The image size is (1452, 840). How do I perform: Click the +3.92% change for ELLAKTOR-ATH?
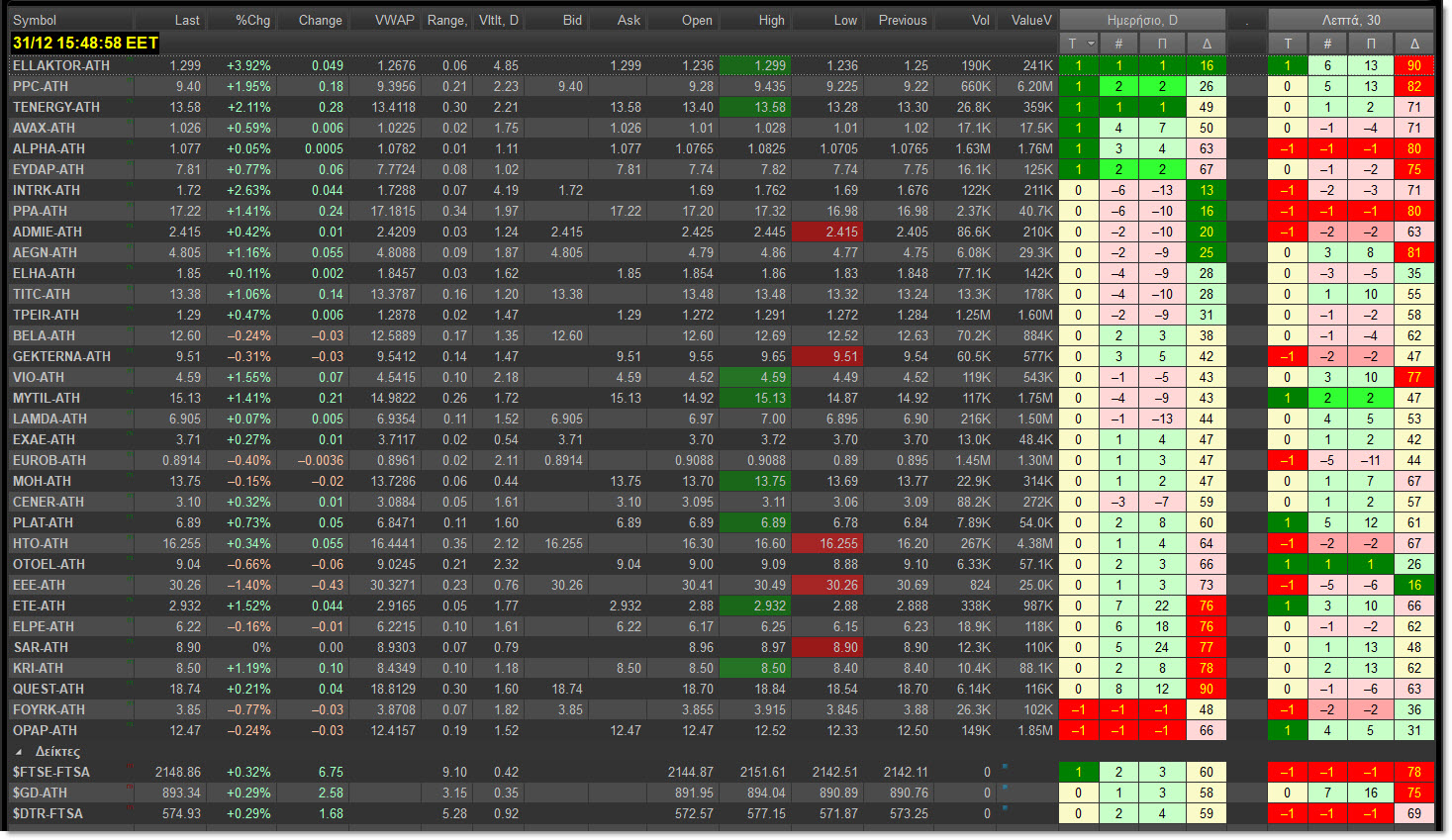(x=248, y=65)
